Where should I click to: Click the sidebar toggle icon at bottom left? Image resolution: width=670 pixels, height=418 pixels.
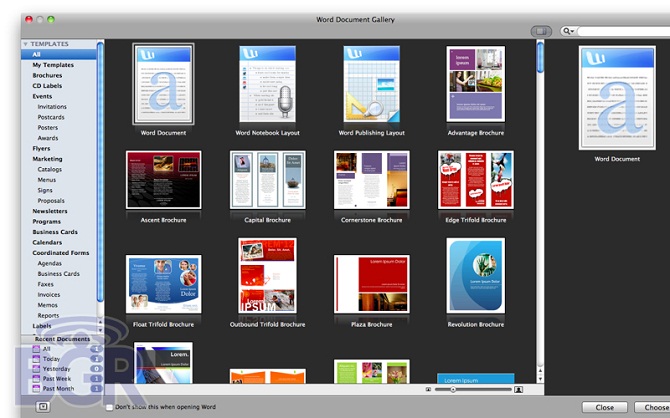[x=43, y=407]
